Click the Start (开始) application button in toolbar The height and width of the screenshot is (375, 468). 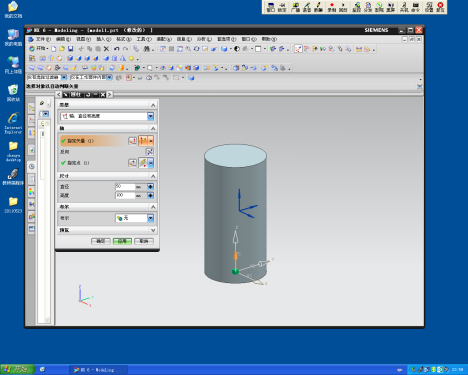pos(38,49)
